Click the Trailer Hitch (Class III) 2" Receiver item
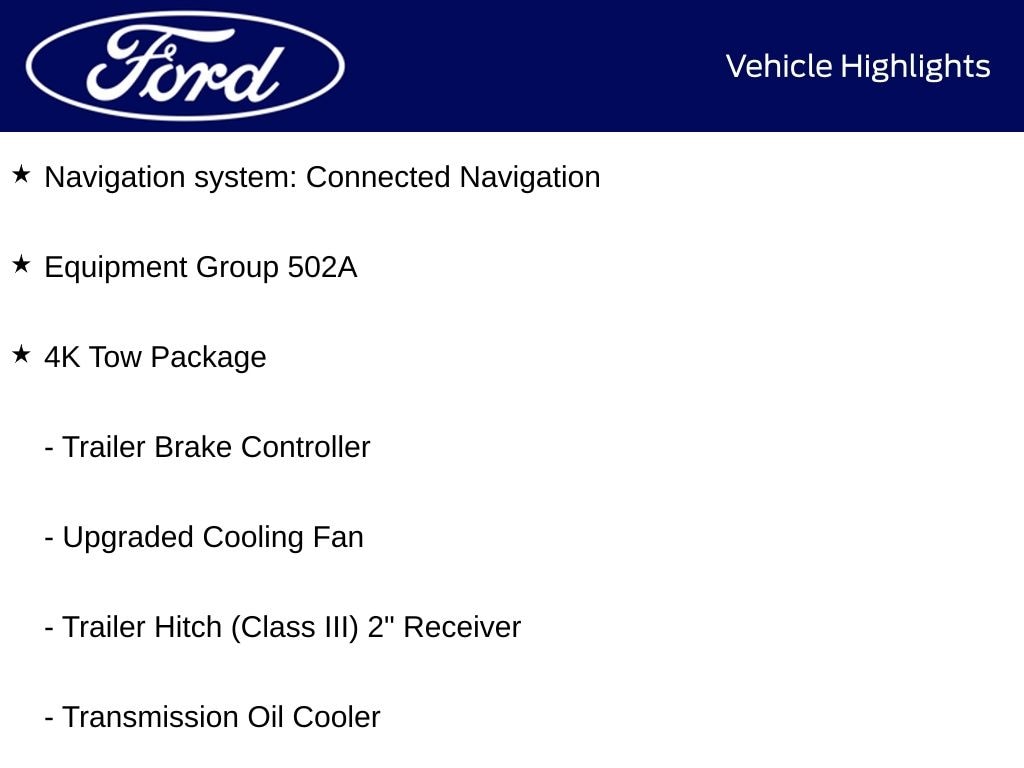 point(291,627)
